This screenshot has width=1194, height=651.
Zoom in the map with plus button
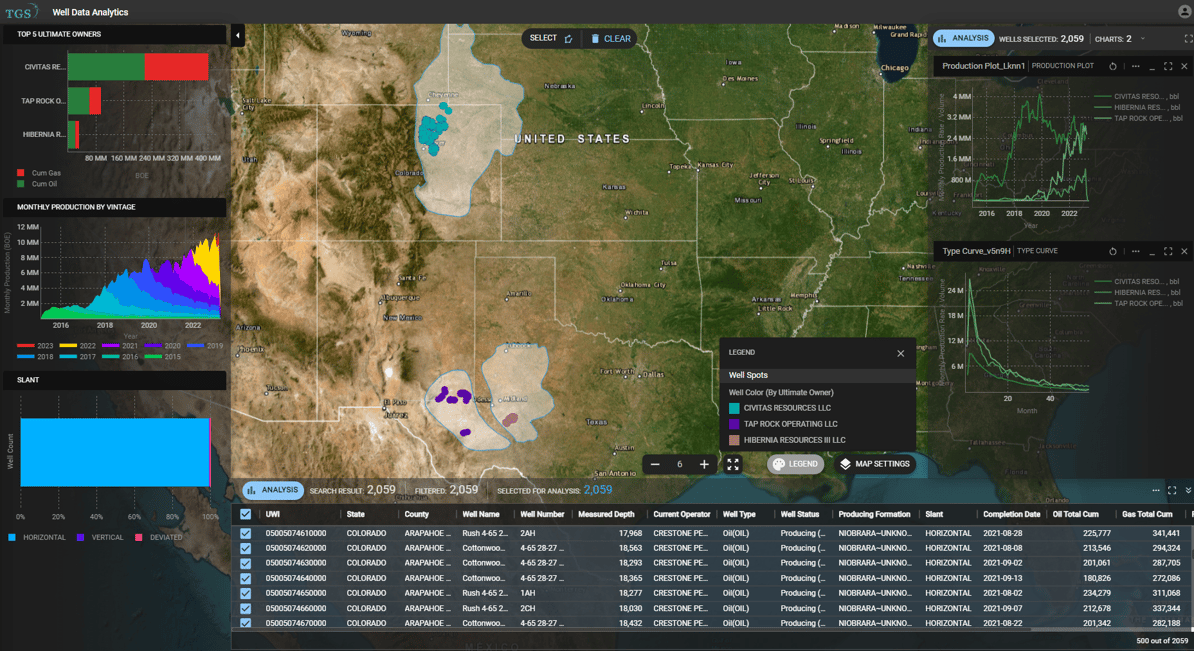click(x=704, y=464)
